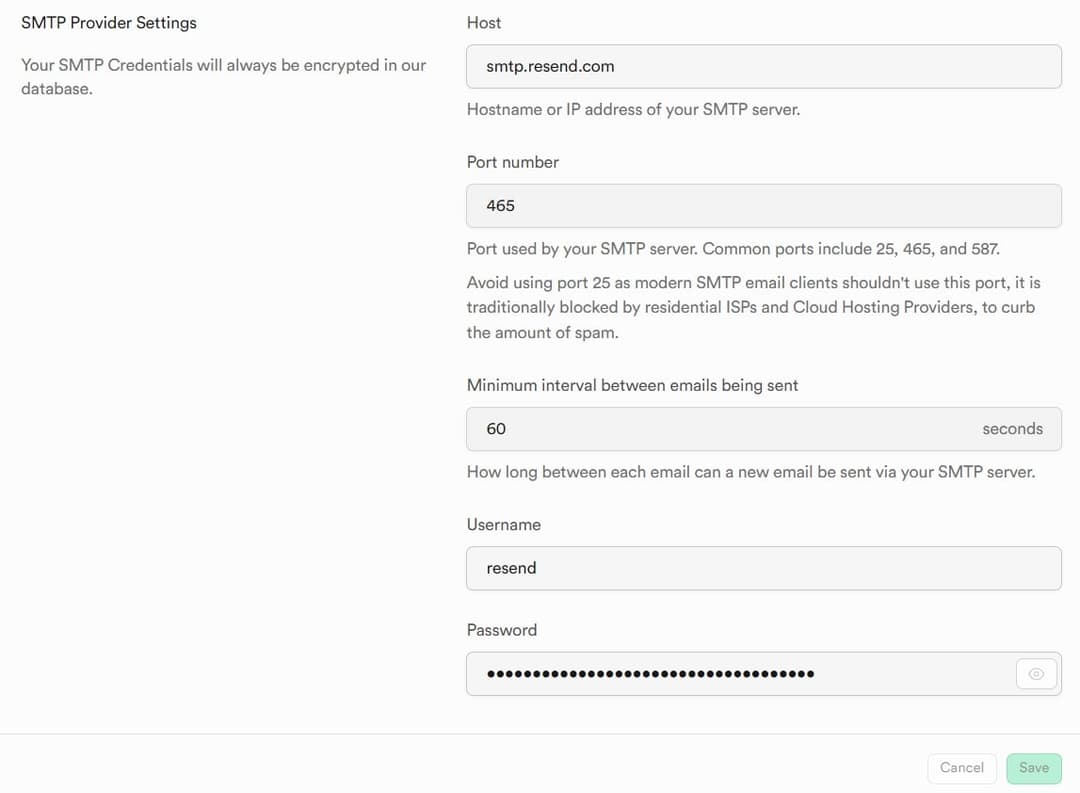Click the Port number label
The width and height of the screenshot is (1080, 793).
pos(513,161)
